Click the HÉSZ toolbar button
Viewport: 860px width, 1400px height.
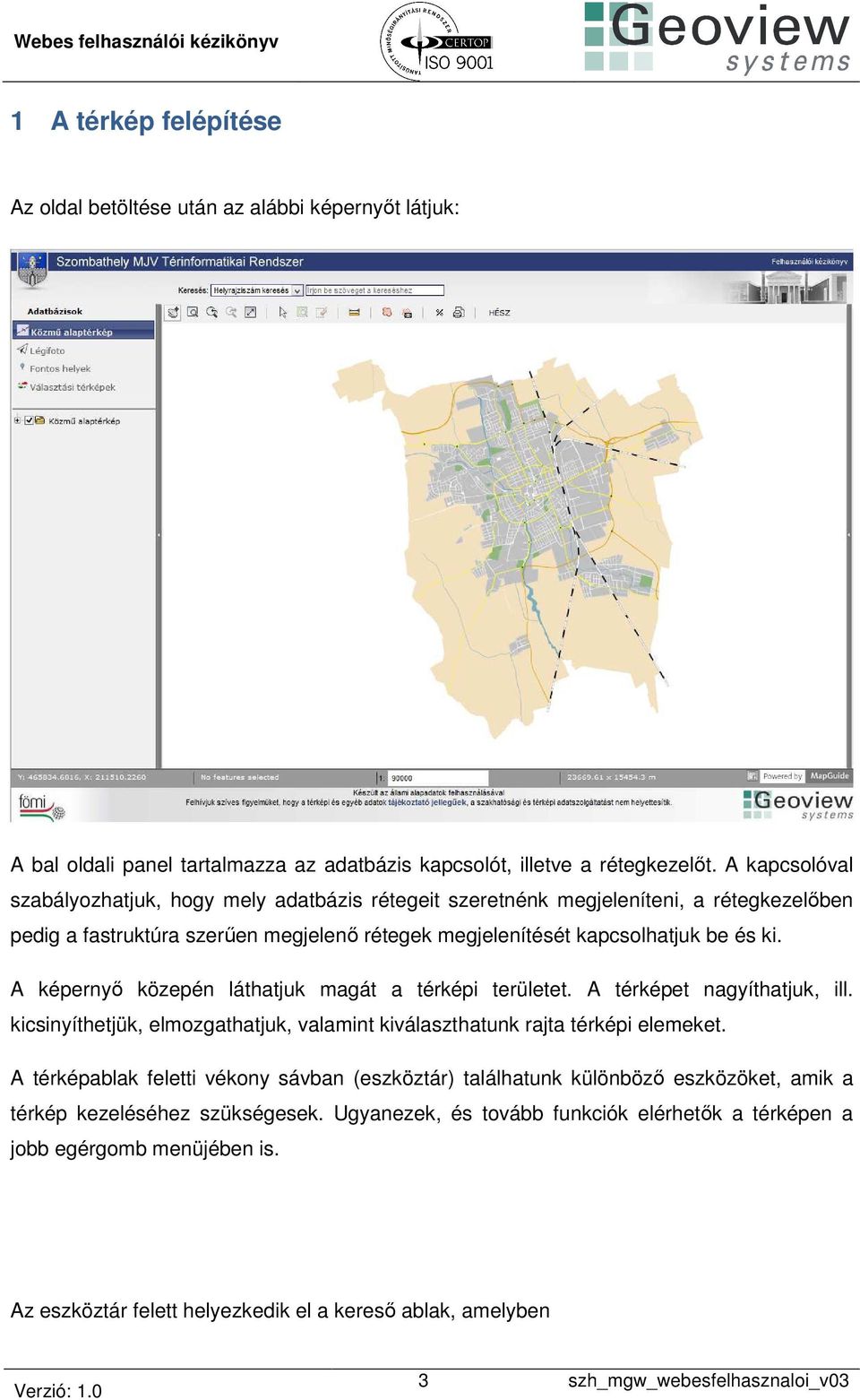[x=500, y=313]
